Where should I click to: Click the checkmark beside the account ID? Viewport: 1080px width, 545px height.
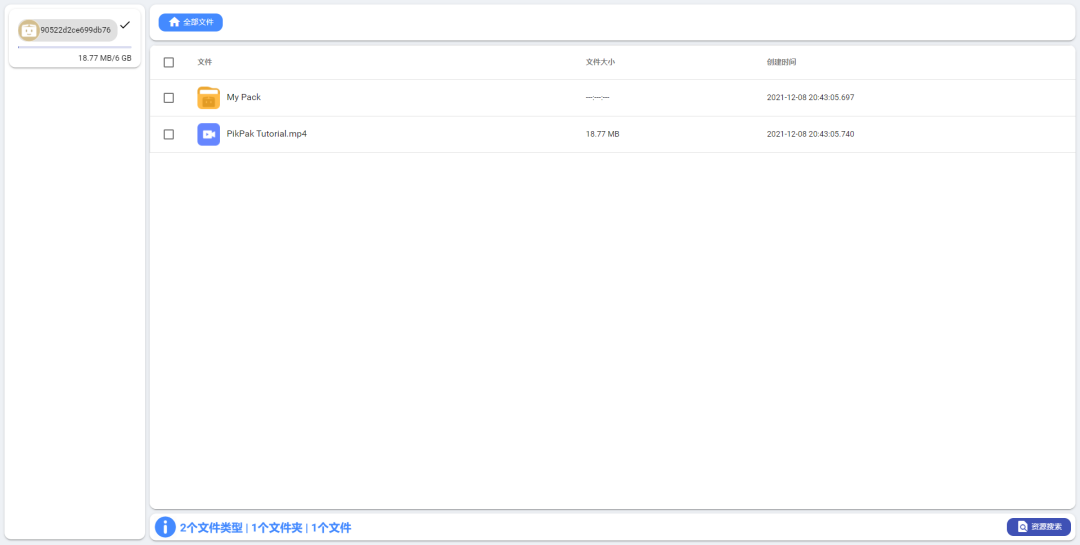[x=125, y=25]
